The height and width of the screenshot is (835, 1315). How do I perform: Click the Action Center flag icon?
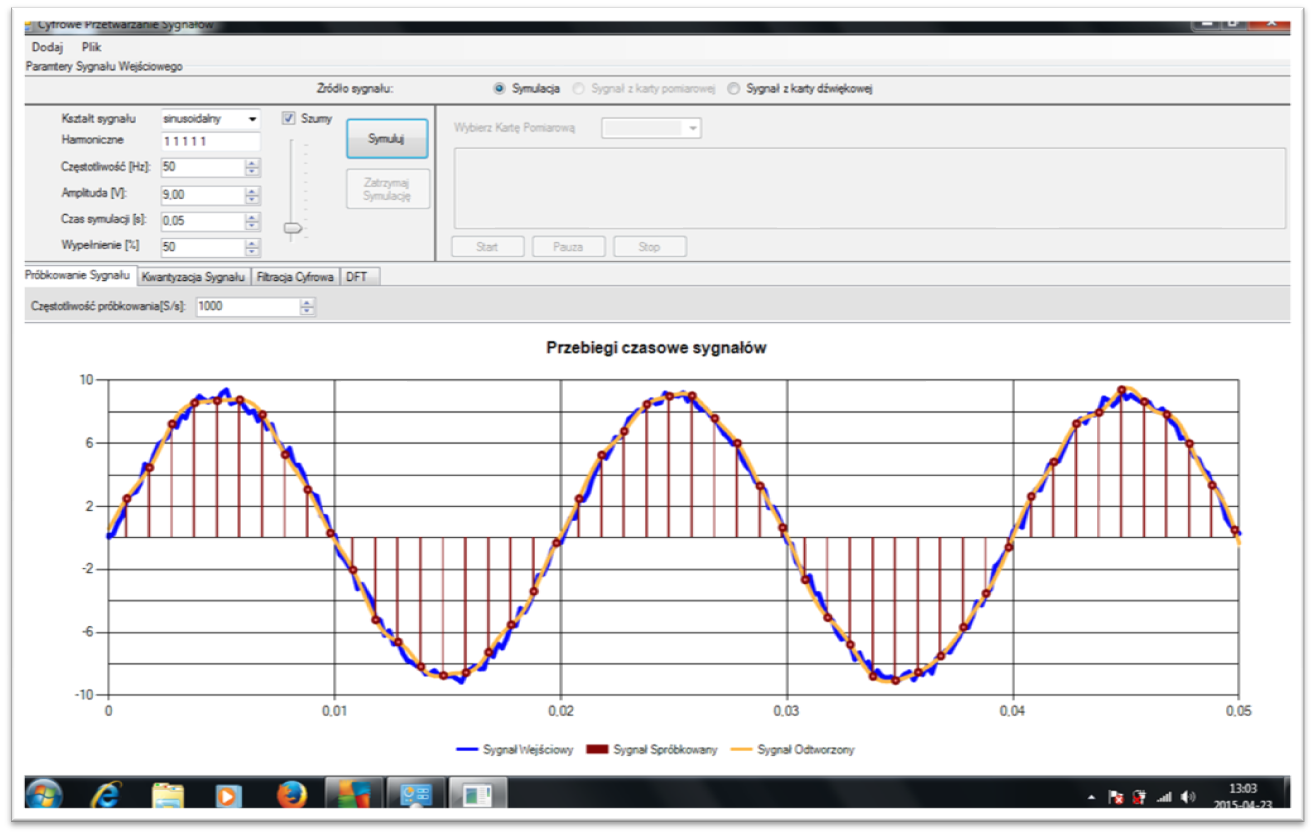(x=1116, y=797)
